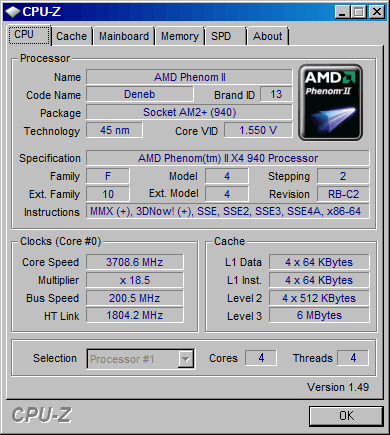This screenshot has width=390, height=435.
Task: Select the Technology value 45 nm
Action: (114, 130)
